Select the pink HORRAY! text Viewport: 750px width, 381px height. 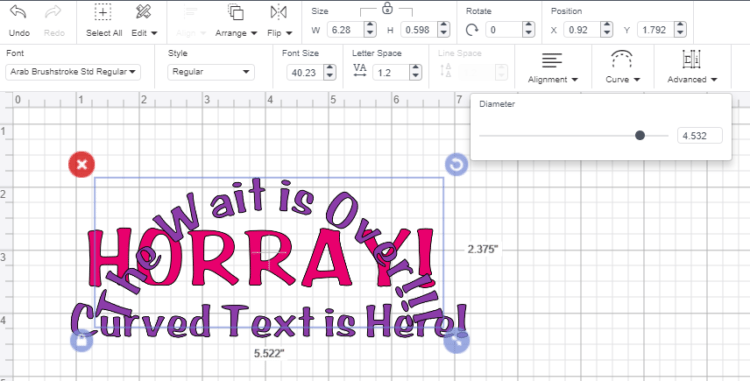[x=261, y=258]
